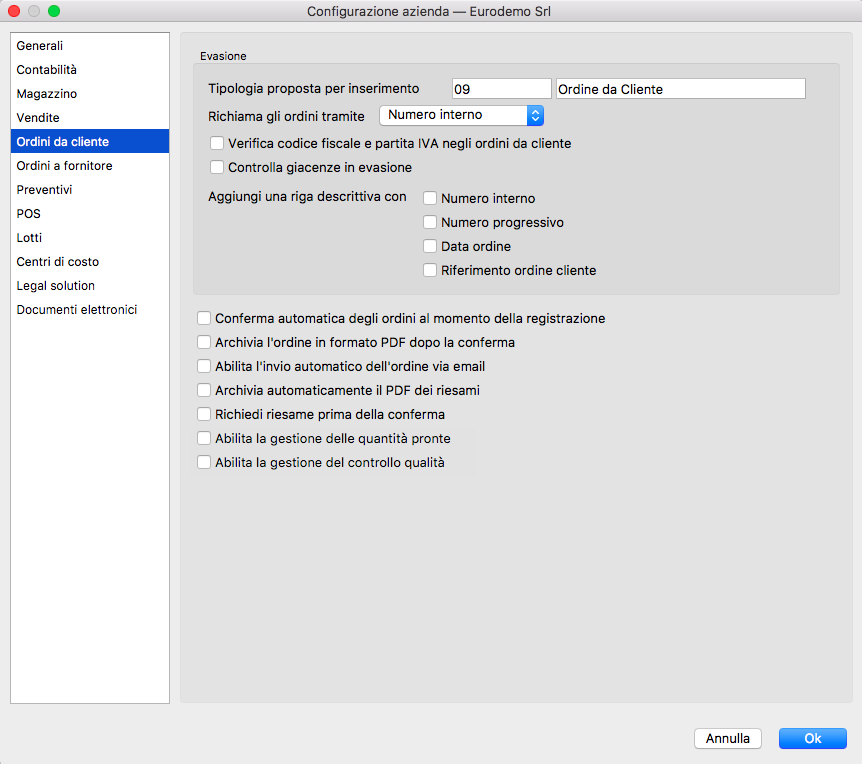This screenshot has width=862, height=764.
Task: Enable Conferma automatica degli ordini checkbox
Action: click(x=204, y=318)
